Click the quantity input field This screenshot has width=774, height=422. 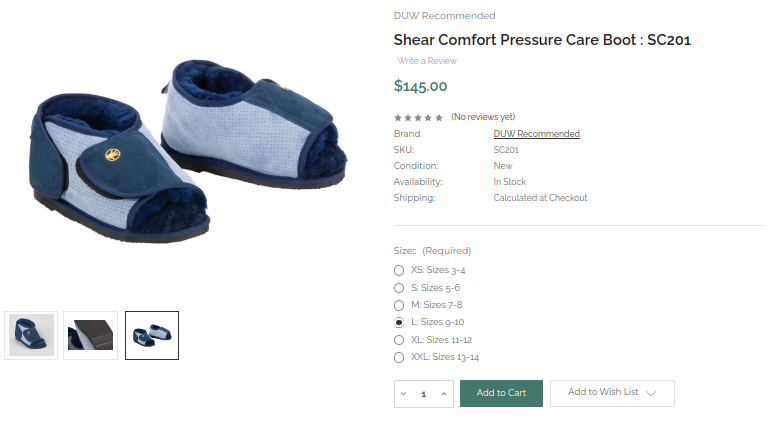click(x=424, y=394)
